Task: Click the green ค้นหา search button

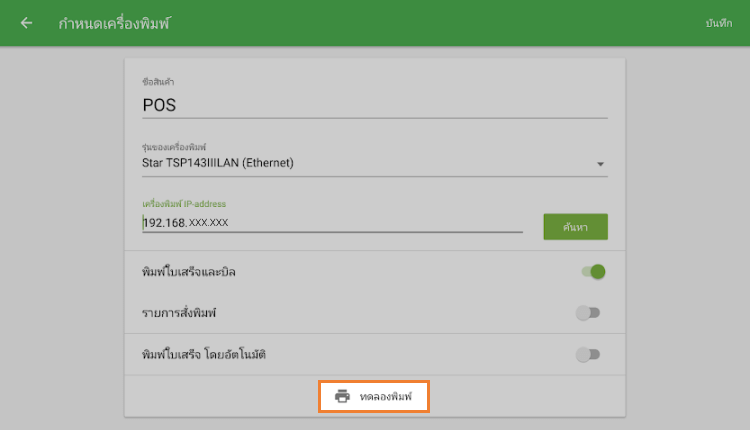Action: [x=575, y=227]
